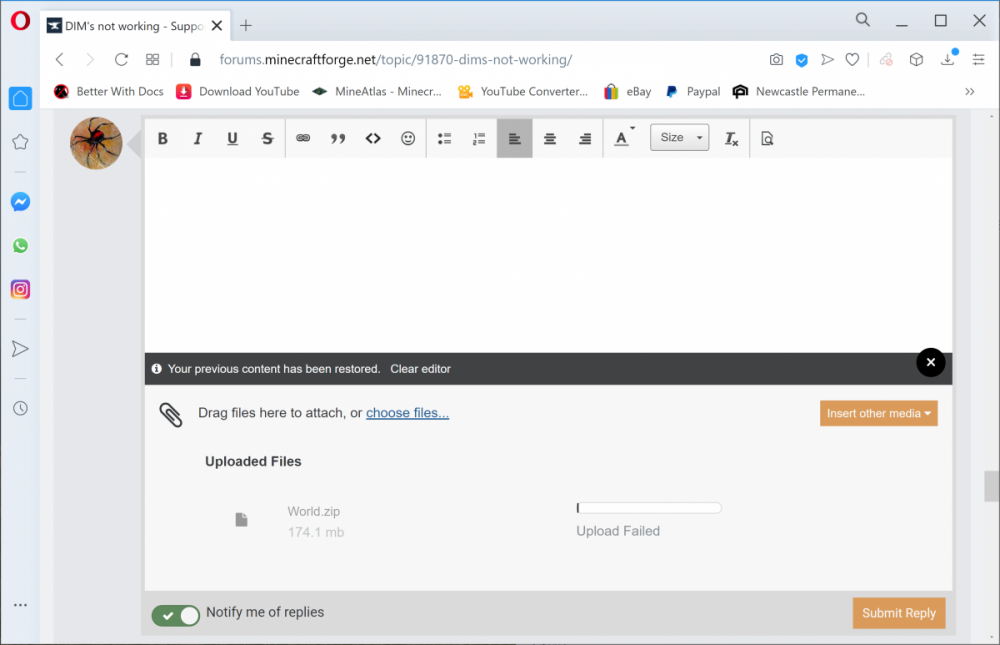Insert a bulleted list
1000x645 pixels.
pyautogui.click(x=445, y=138)
